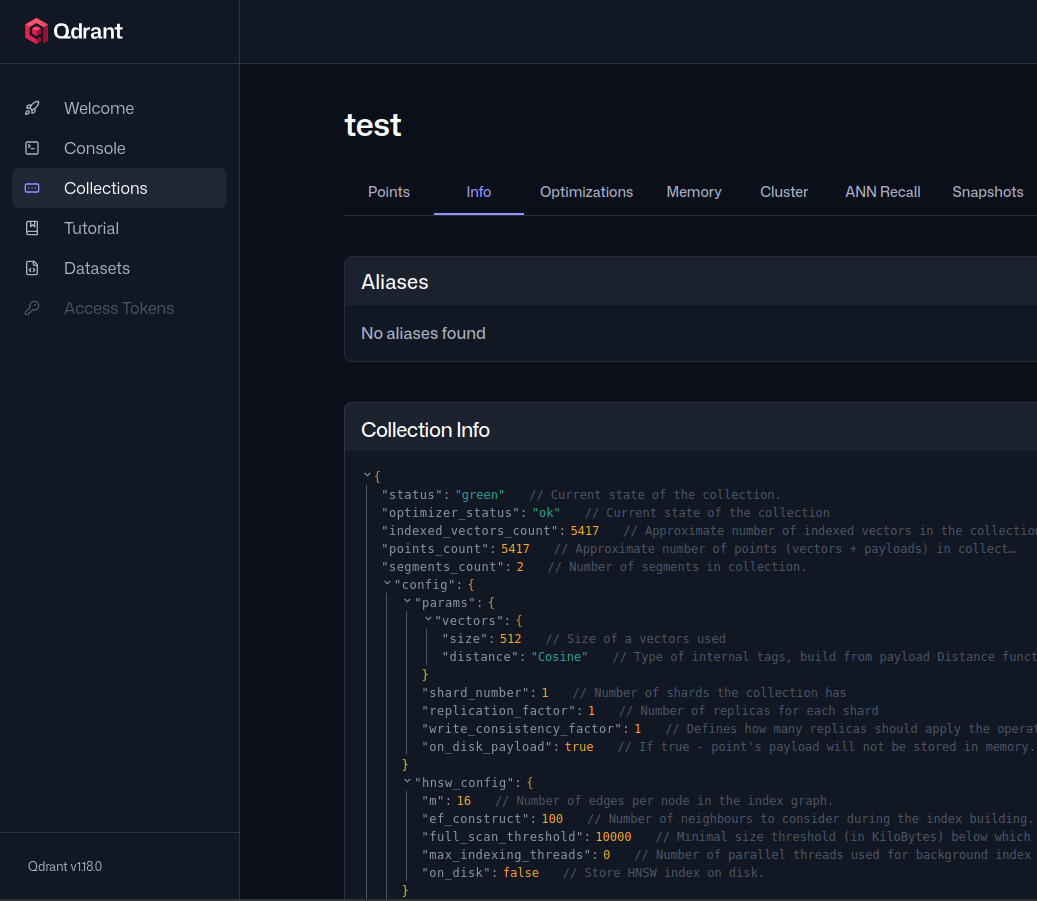The width and height of the screenshot is (1037, 901).
Task: Collapse the root JSON object chevron
Action: pos(367,475)
